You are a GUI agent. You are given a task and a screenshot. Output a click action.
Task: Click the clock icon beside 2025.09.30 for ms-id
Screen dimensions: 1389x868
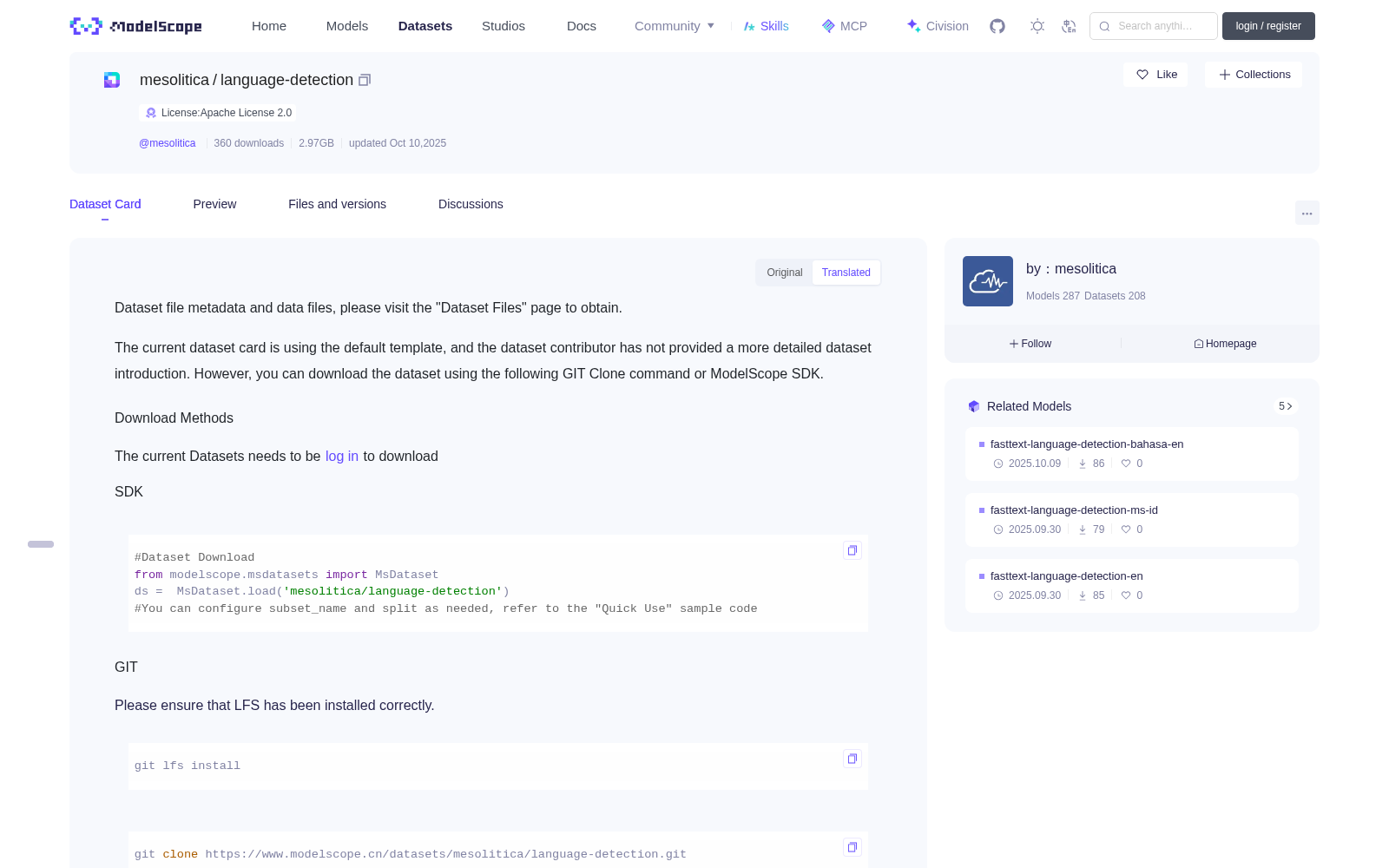(998, 529)
